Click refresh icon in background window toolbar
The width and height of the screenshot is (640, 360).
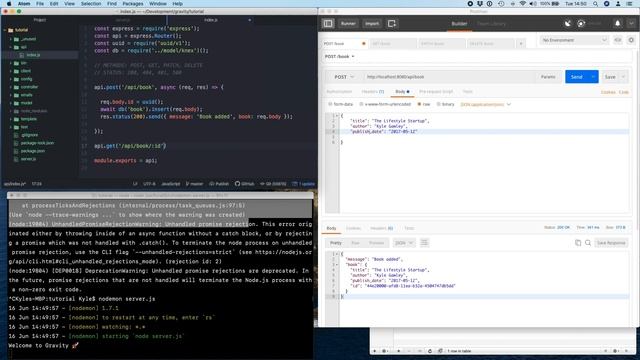(x=430, y=351)
